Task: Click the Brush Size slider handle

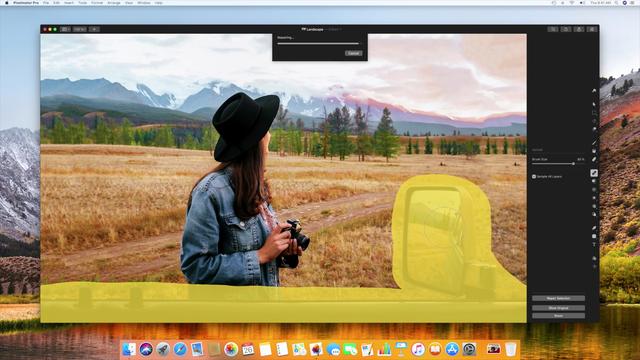Action: (x=573, y=164)
